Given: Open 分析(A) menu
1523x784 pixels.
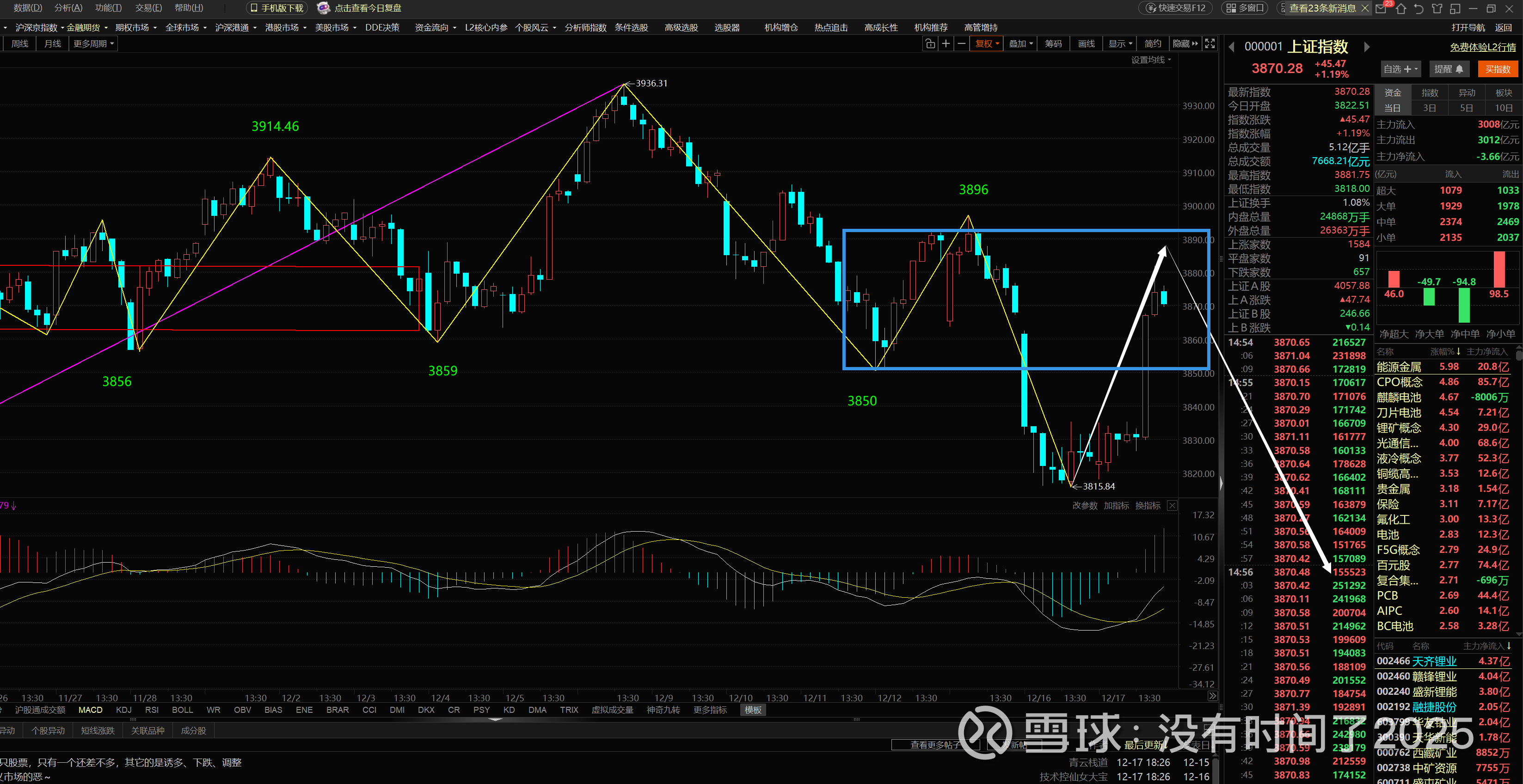Looking at the screenshot, I should click(x=68, y=8).
